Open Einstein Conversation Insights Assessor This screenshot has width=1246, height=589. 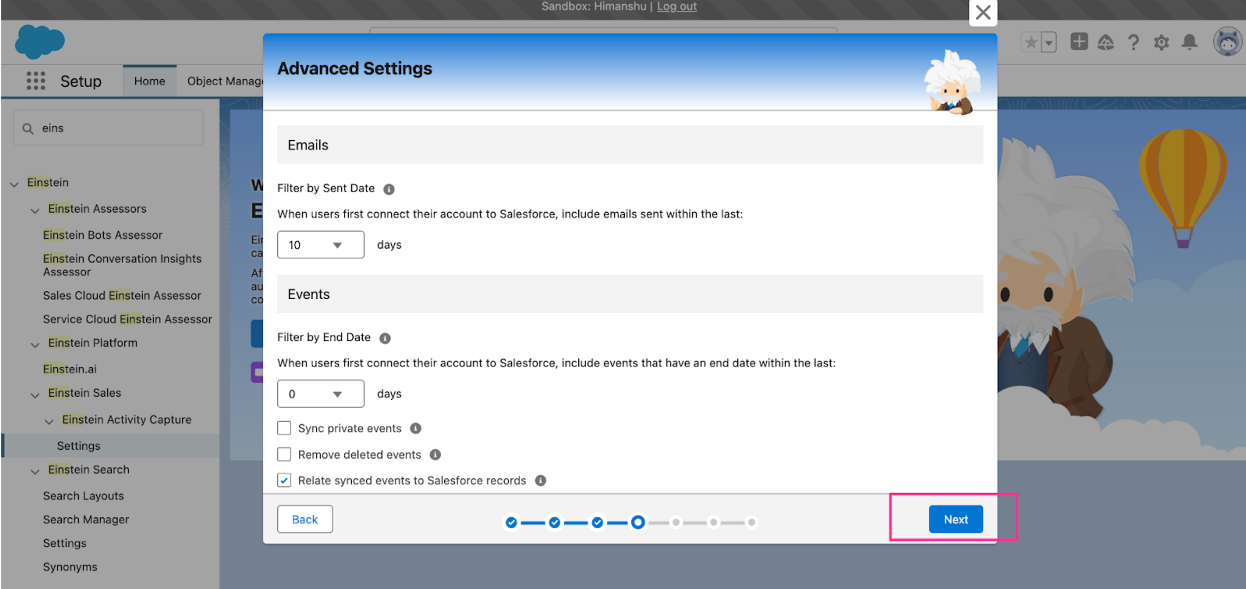pos(122,265)
